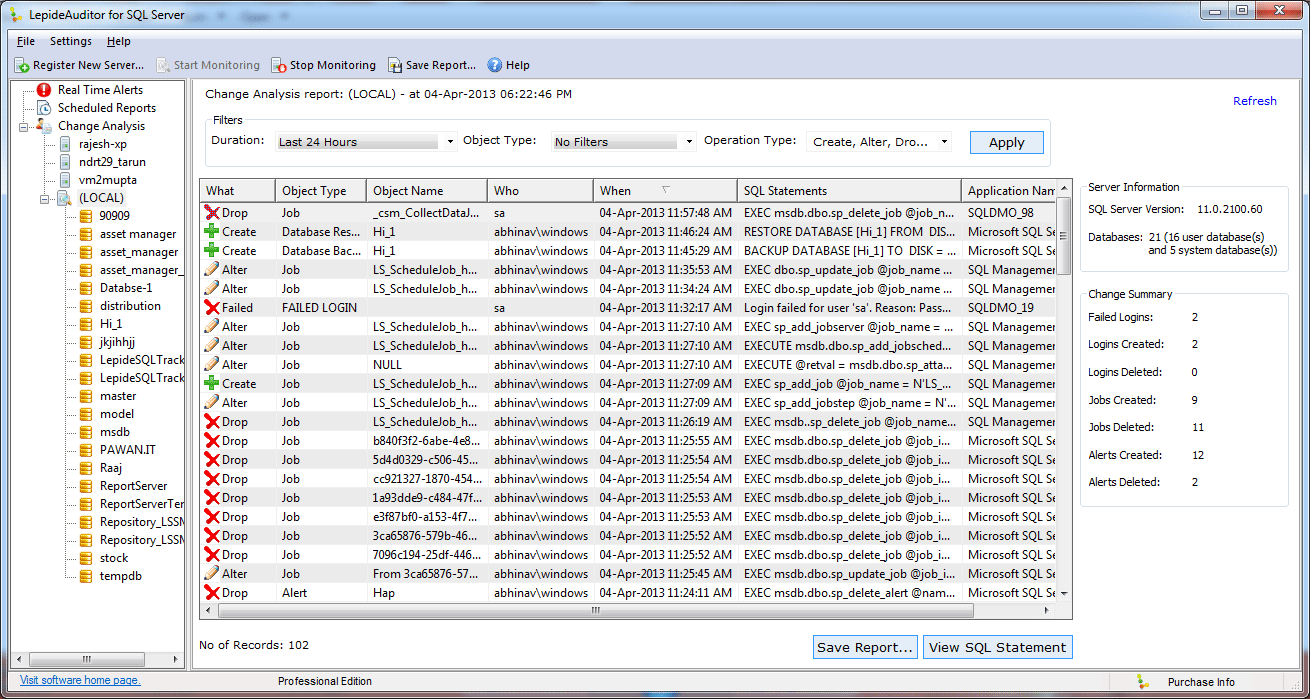
Task: Click the 'RESTORE DATABASE [Hi_1]' statement cell
Action: tap(850, 231)
